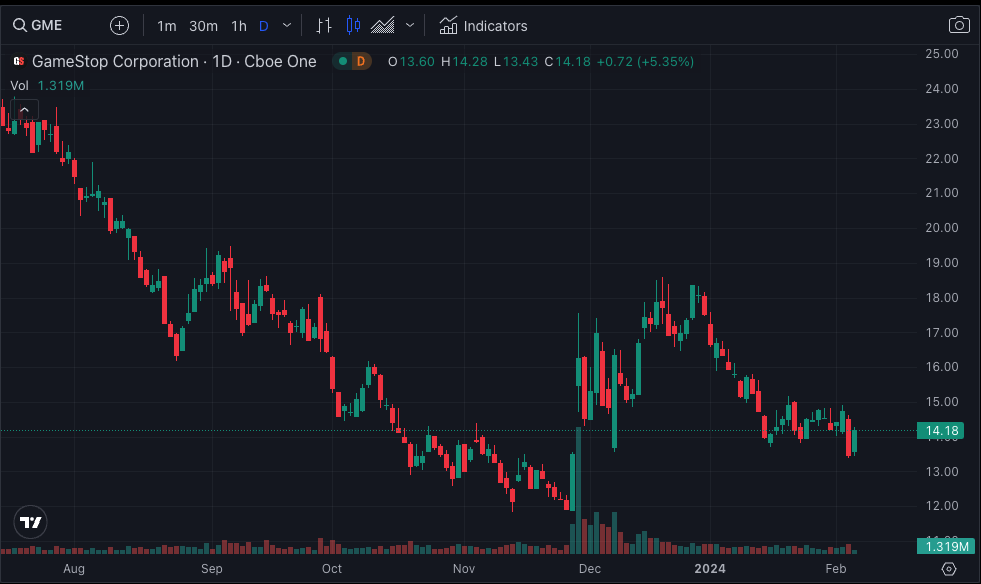Image resolution: width=981 pixels, height=584 pixels.
Task: Open the Indicators menu
Action: pos(483,26)
